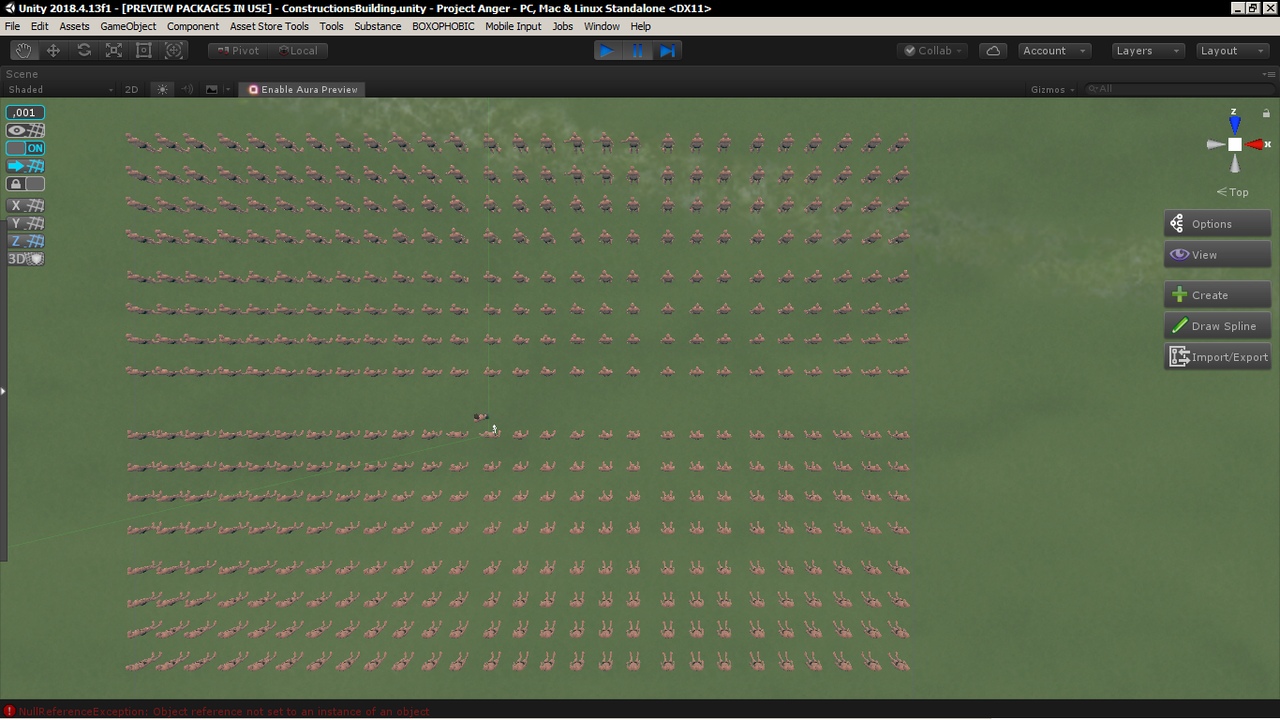Open the Shaded draw mode dropdown
The height and width of the screenshot is (720, 1280).
point(60,89)
